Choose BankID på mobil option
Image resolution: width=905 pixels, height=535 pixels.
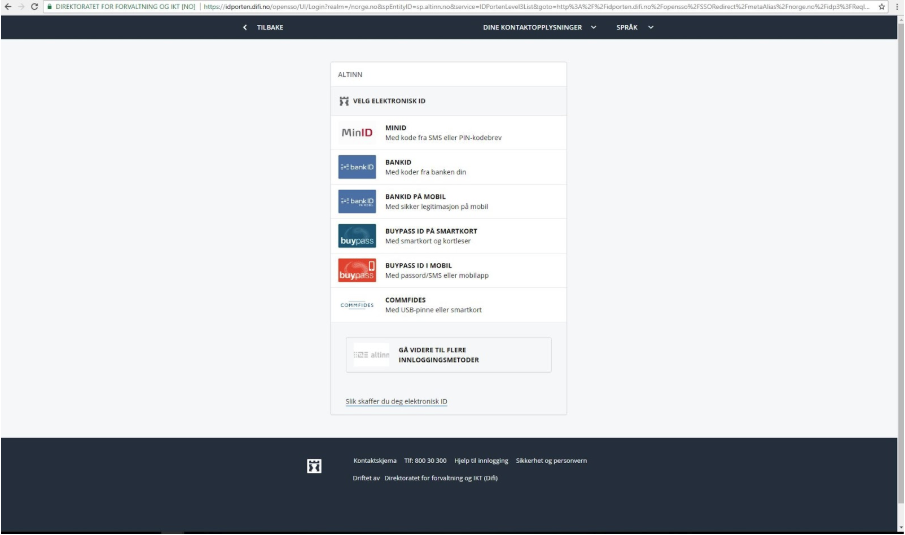click(448, 201)
